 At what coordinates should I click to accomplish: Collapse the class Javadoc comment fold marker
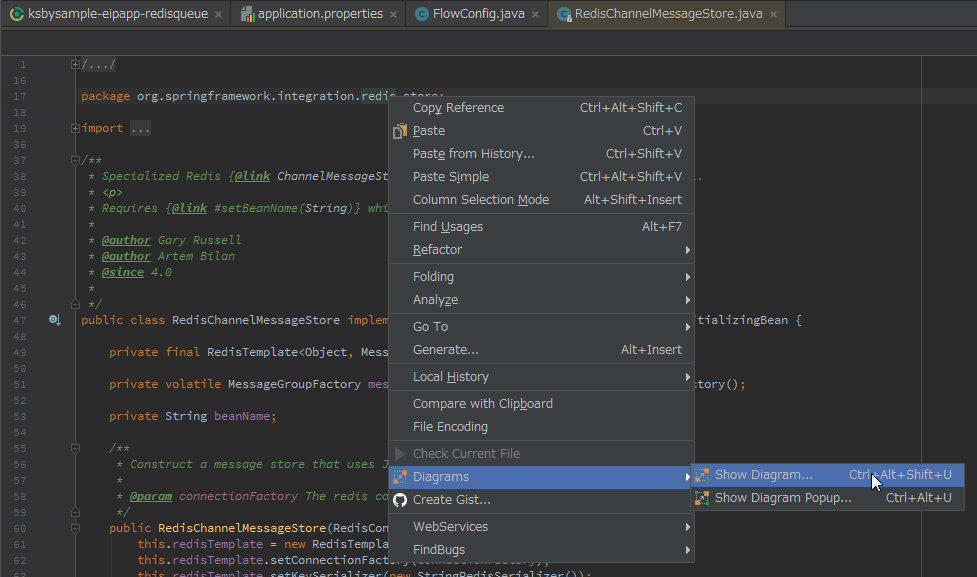(x=74, y=161)
